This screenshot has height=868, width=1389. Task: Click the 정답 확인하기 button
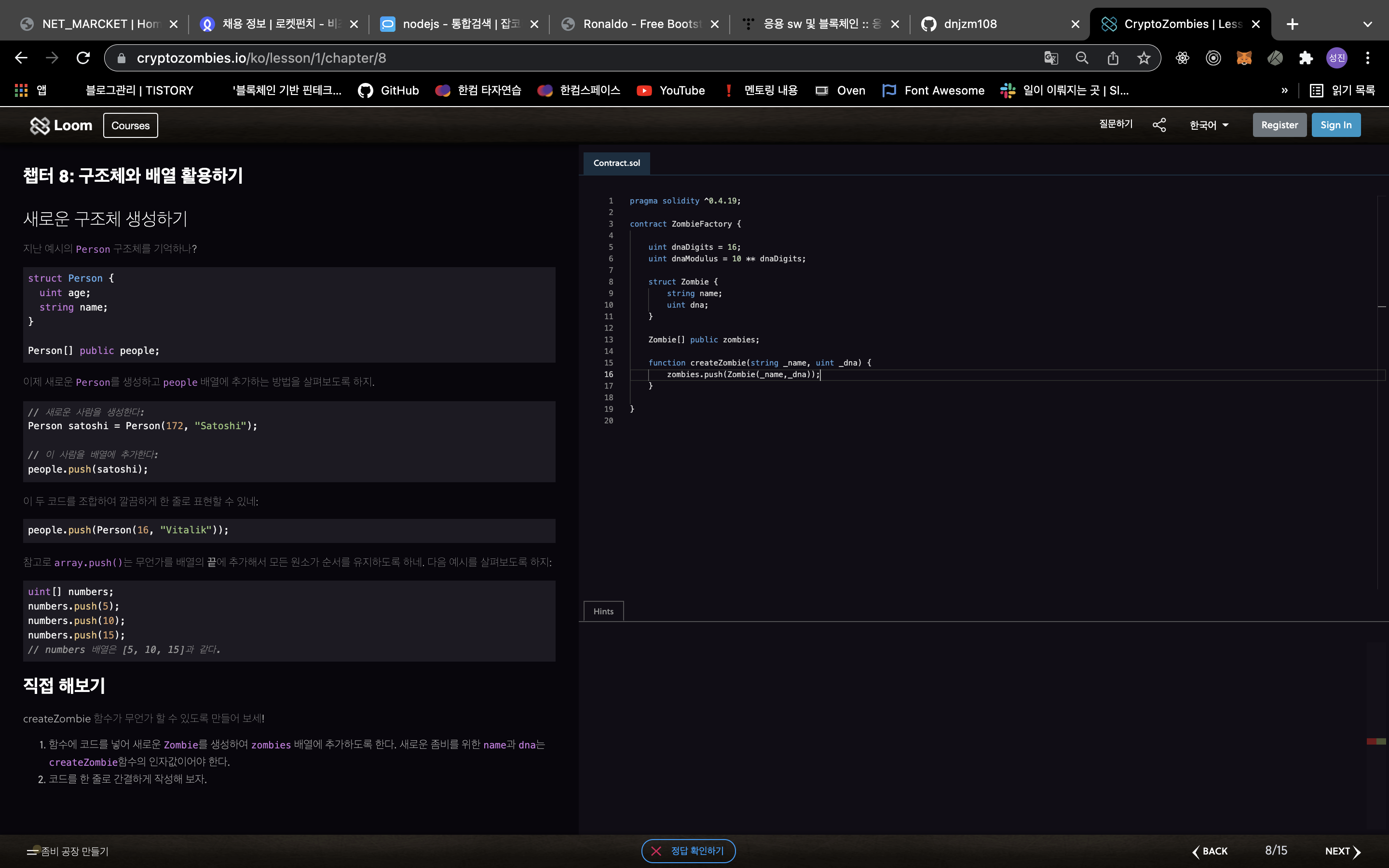[x=688, y=851]
